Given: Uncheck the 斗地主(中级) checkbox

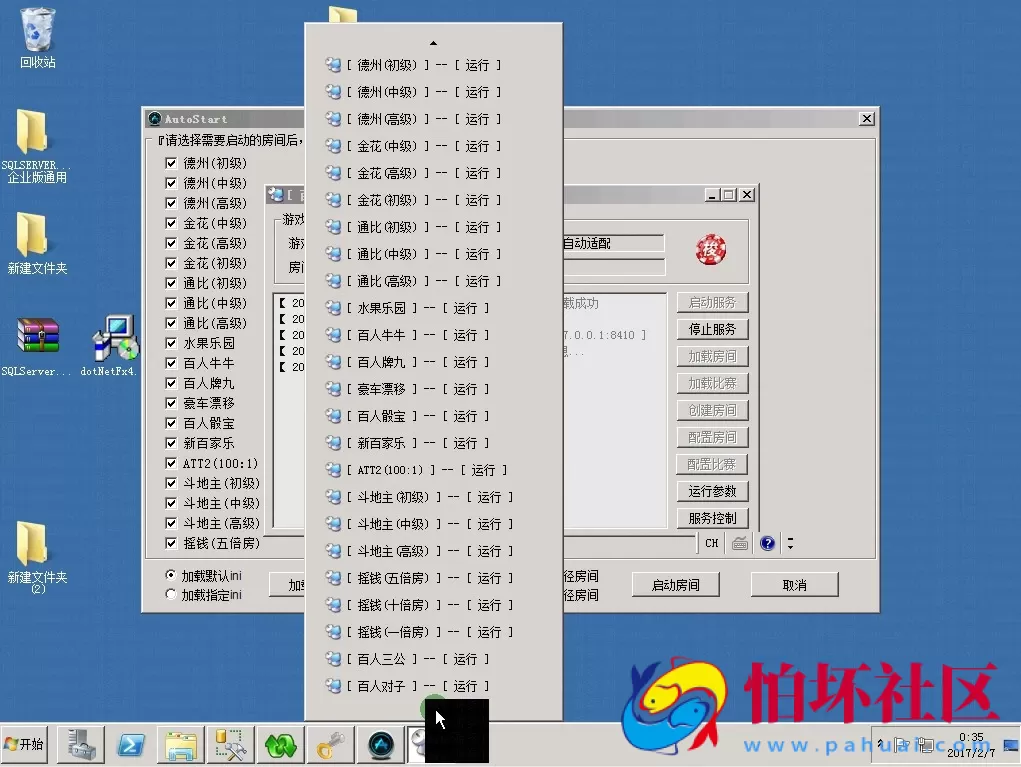Looking at the screenshot, I should tap(171, 503).
